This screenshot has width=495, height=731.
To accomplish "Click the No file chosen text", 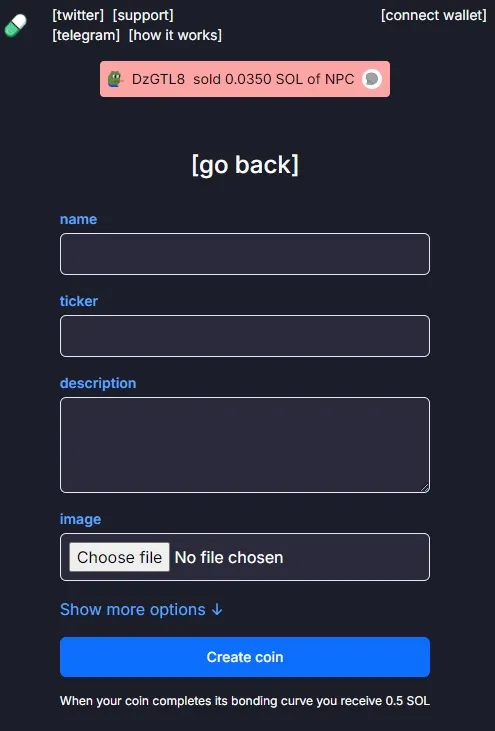I will [x=229, y=558].
